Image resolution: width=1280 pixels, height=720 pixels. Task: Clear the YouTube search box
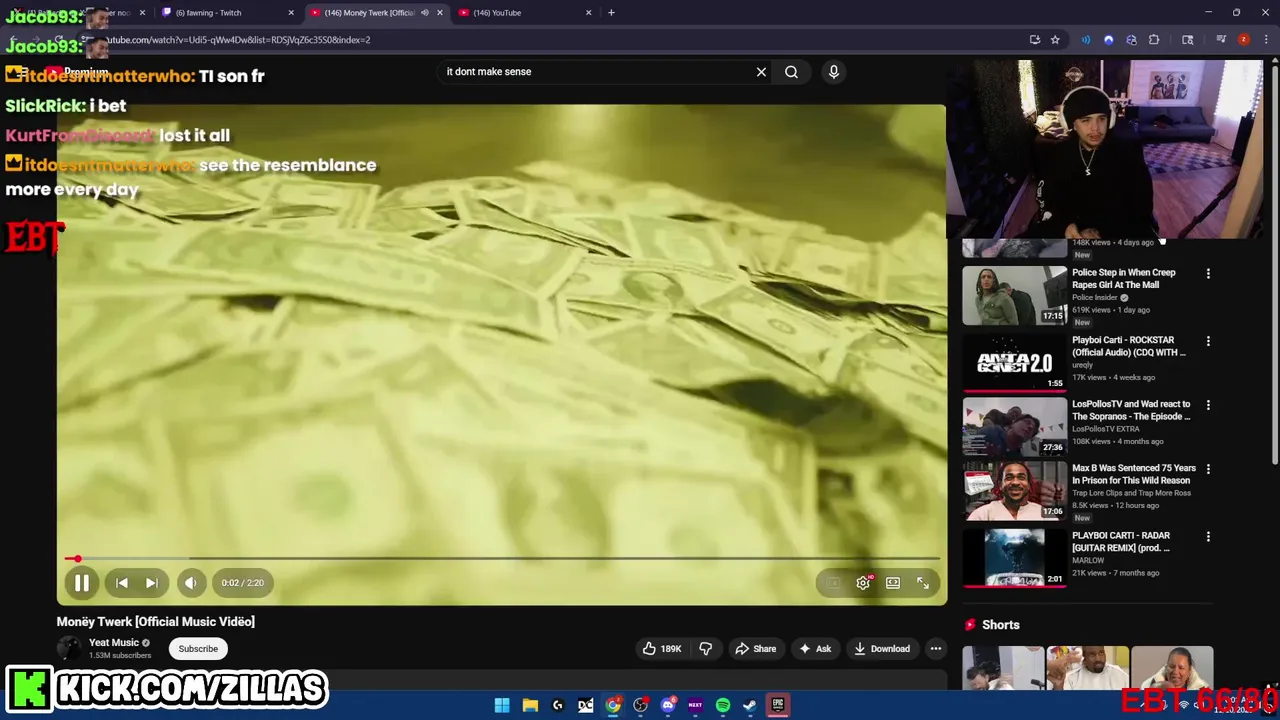click(x=761, y=72)
